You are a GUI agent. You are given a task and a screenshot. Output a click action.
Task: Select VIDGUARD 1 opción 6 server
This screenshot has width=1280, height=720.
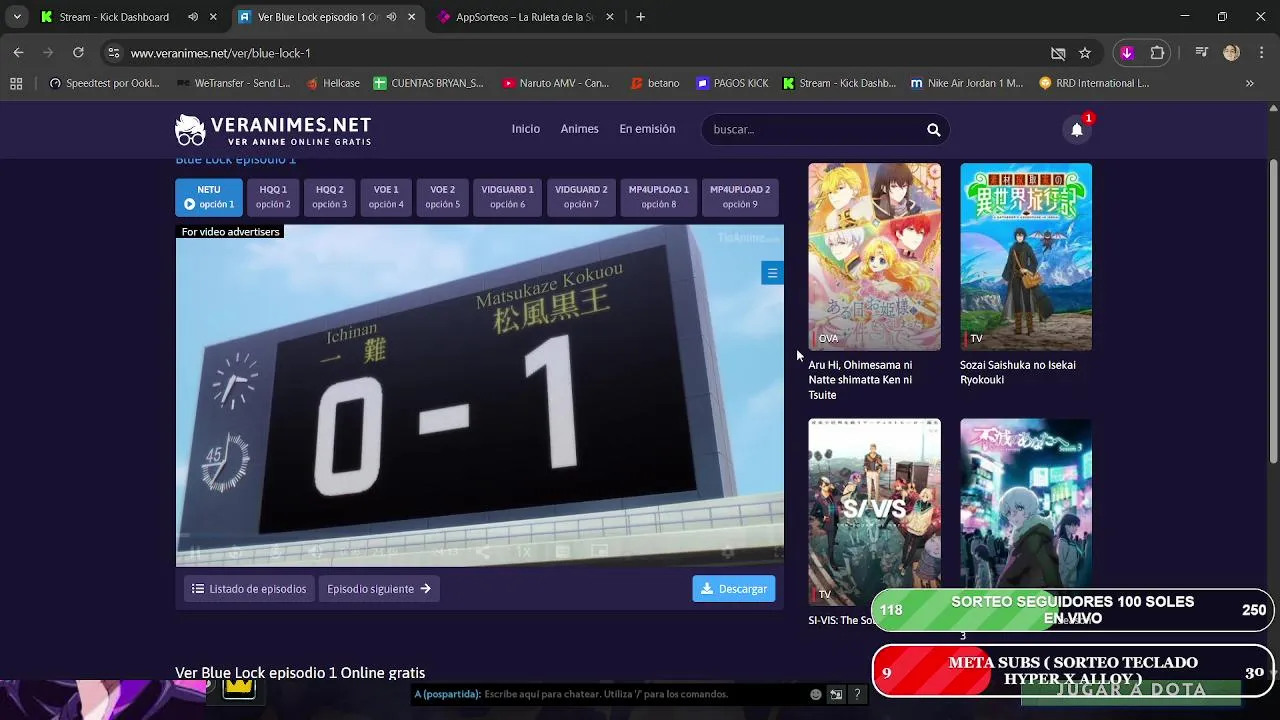[507, 197]
